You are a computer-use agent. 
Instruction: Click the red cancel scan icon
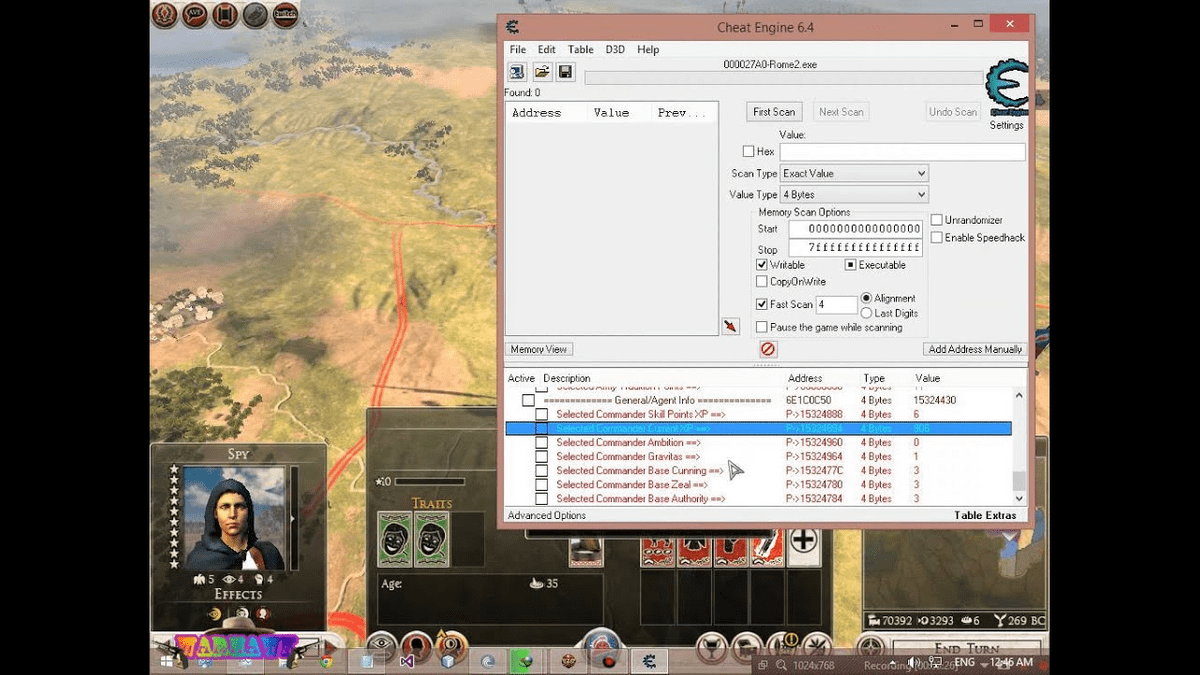767,348
